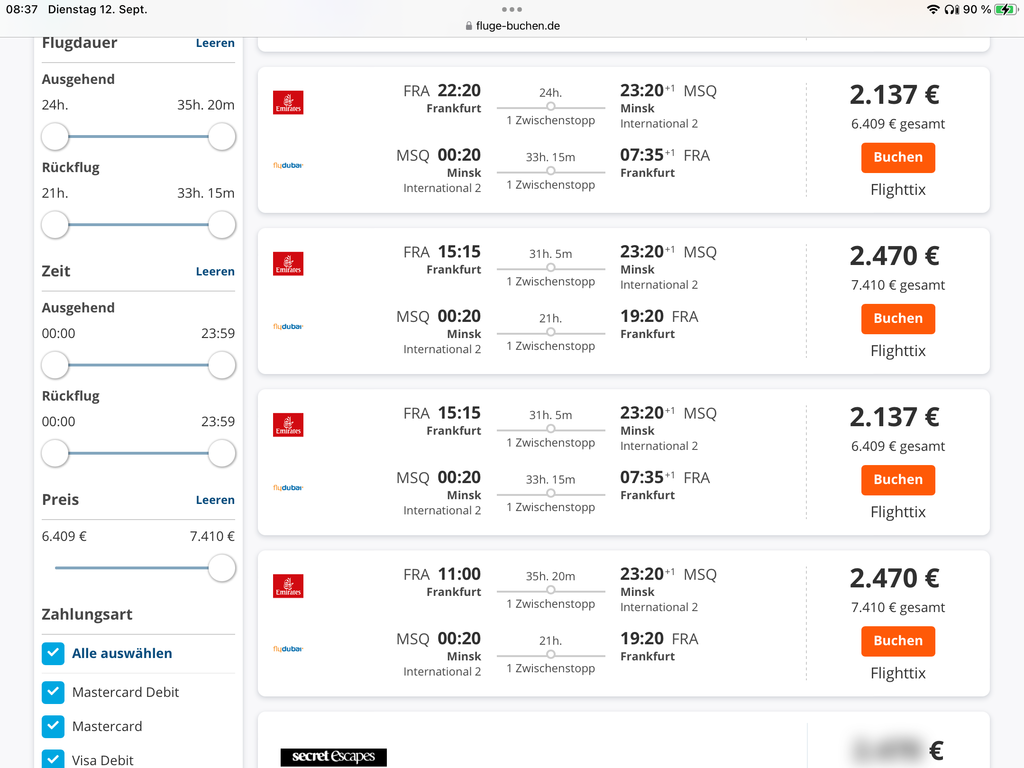The width and height of the screenshot is (1024, 768).
Task: Tap the three-dot multitasking icon at top
Action: click(512, 9)
